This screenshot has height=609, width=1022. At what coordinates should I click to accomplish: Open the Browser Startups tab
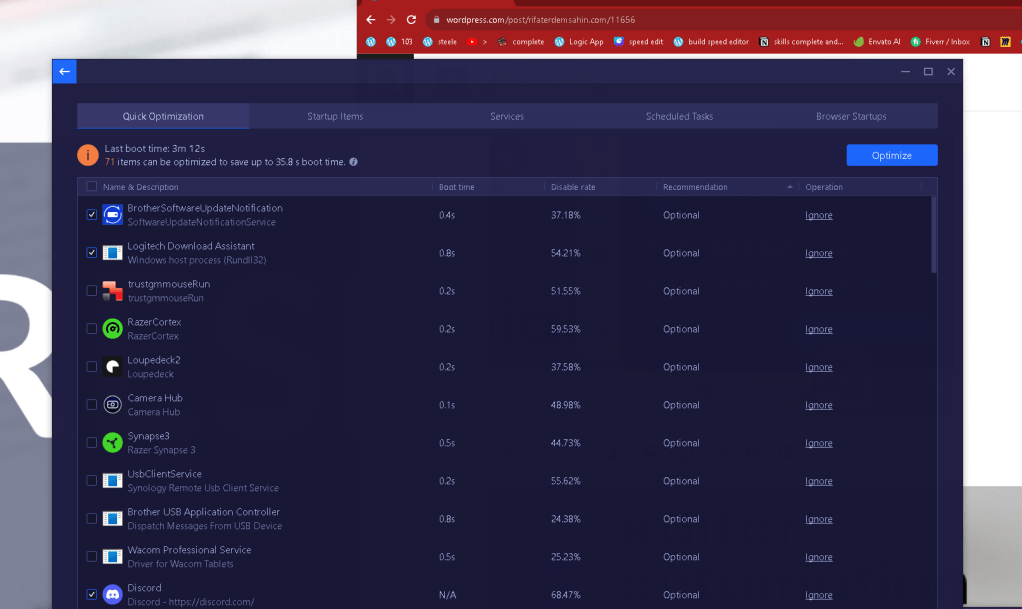[x=851, y=116]
